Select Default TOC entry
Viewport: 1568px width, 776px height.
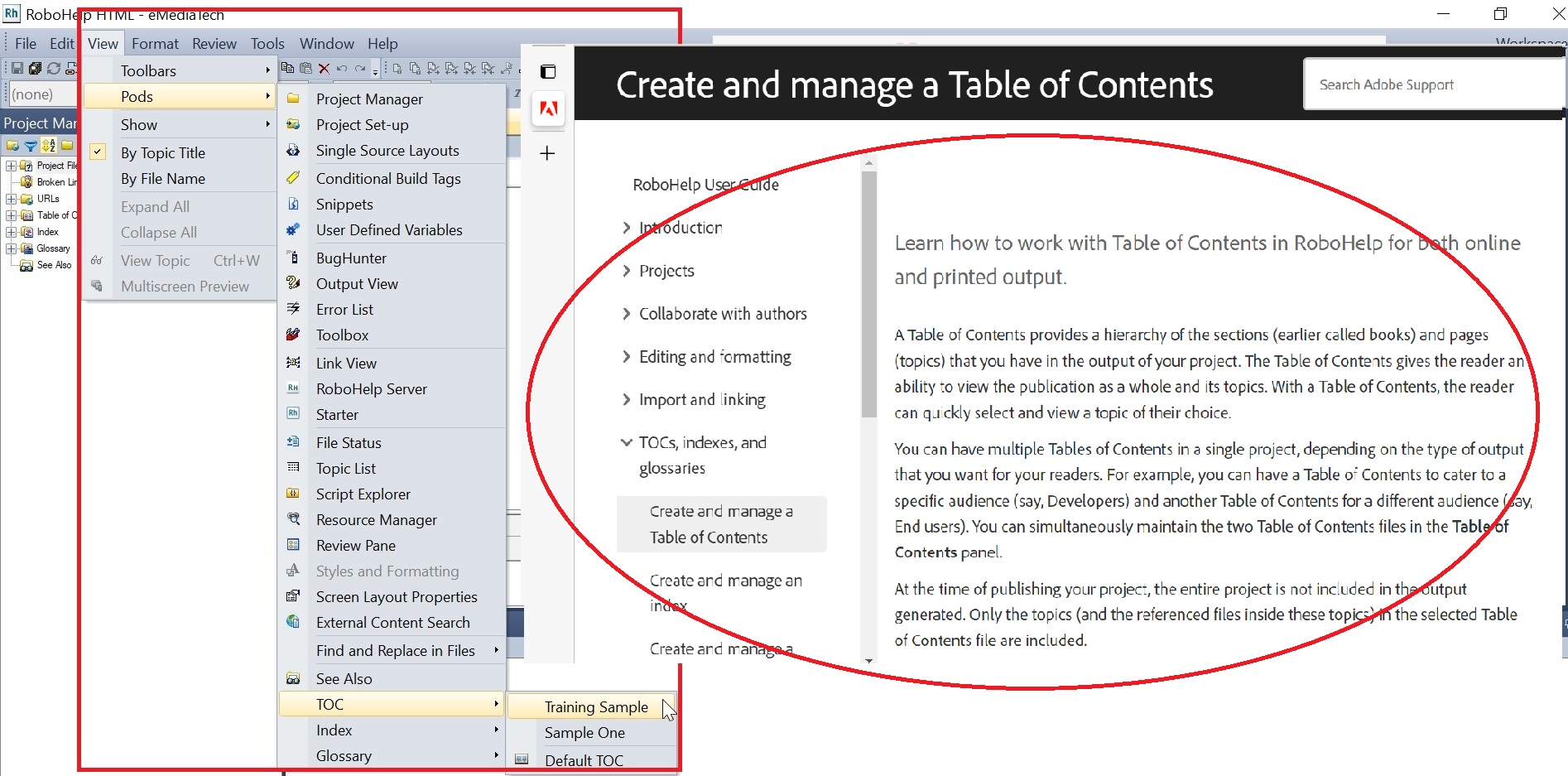(592, 760)
